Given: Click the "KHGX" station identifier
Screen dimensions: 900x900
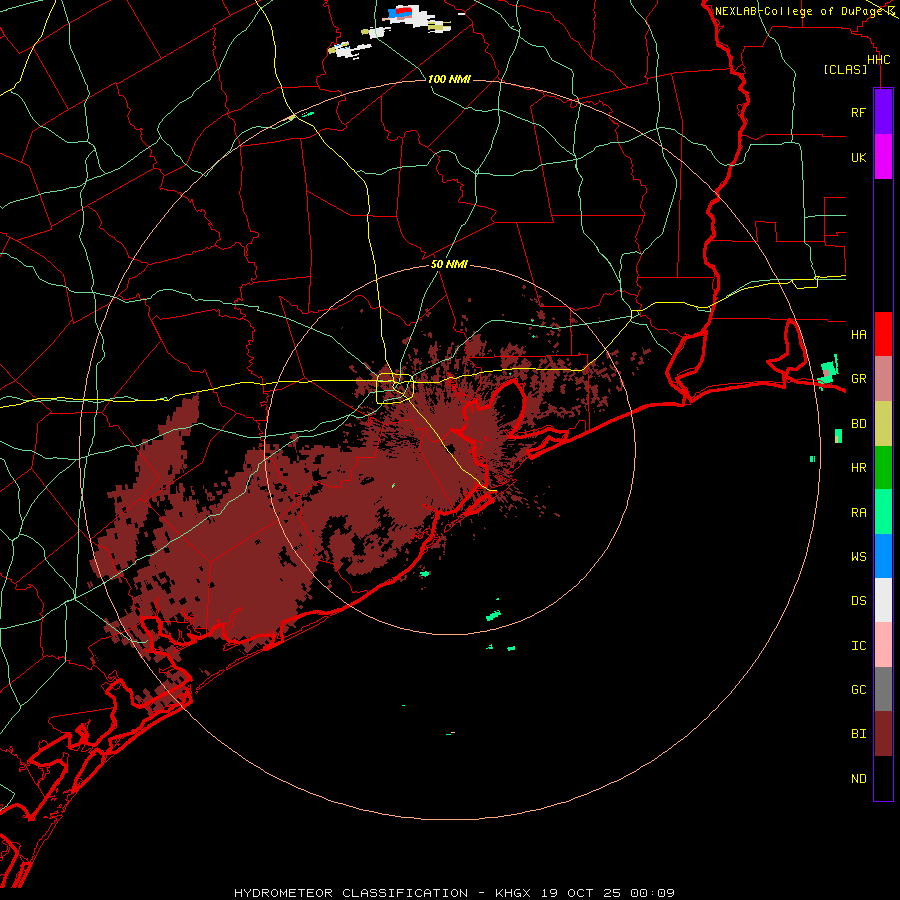Looking at the screenshot, I should point(513,893).
